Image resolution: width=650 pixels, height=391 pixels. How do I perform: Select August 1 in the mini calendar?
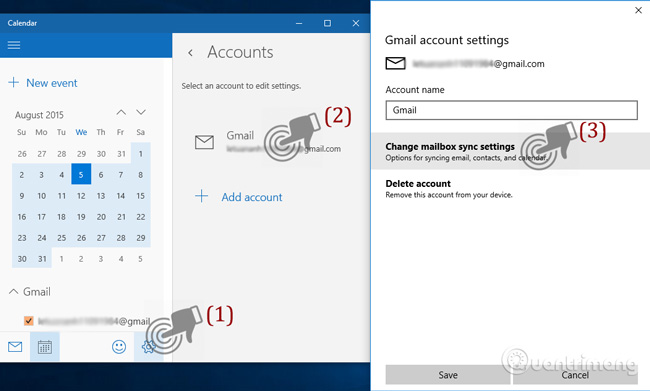pos(141,154)
